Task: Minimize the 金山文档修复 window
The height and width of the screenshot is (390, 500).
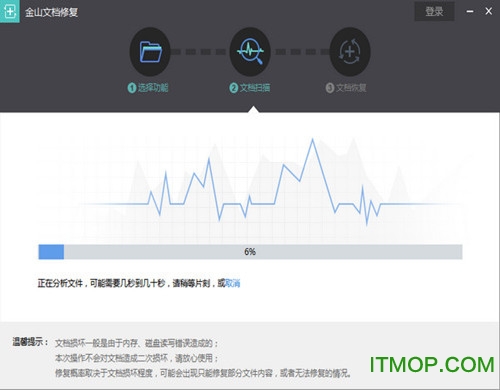Action: point(470,12)
